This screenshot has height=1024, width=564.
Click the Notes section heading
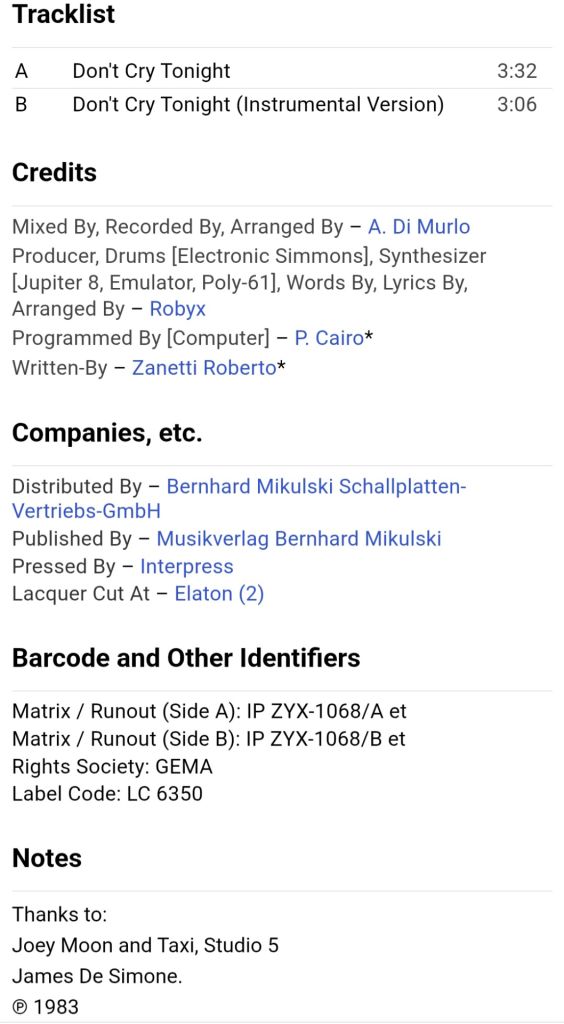point(47,858)
